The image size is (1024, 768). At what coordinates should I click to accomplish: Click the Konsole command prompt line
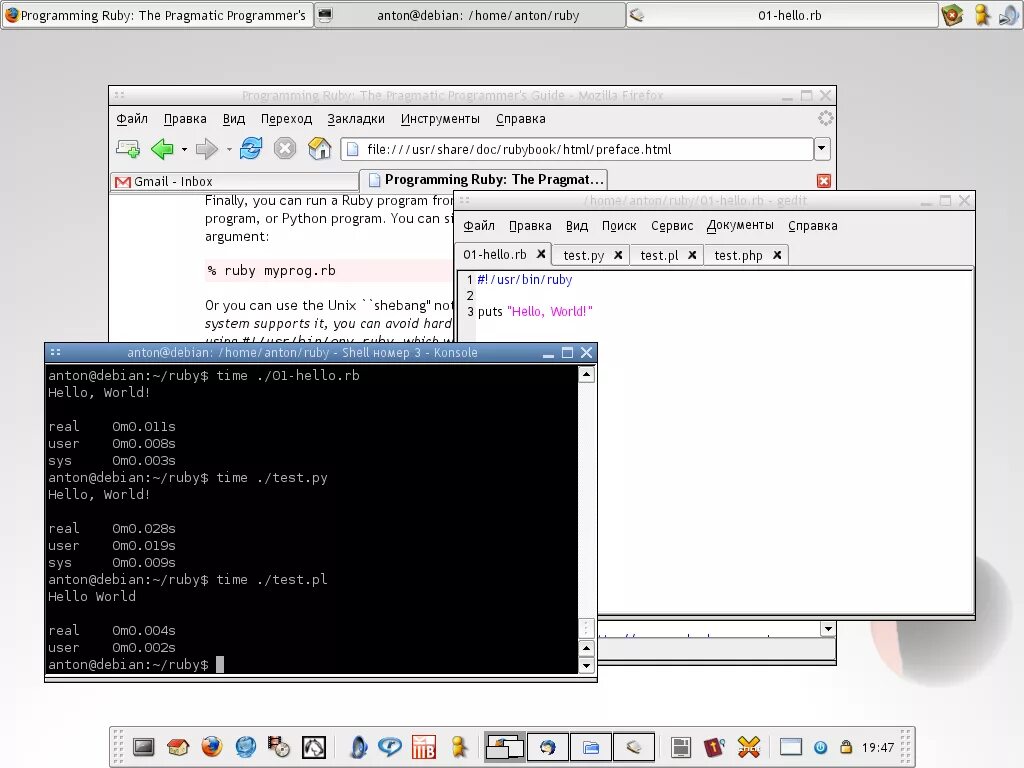point(136,665)
